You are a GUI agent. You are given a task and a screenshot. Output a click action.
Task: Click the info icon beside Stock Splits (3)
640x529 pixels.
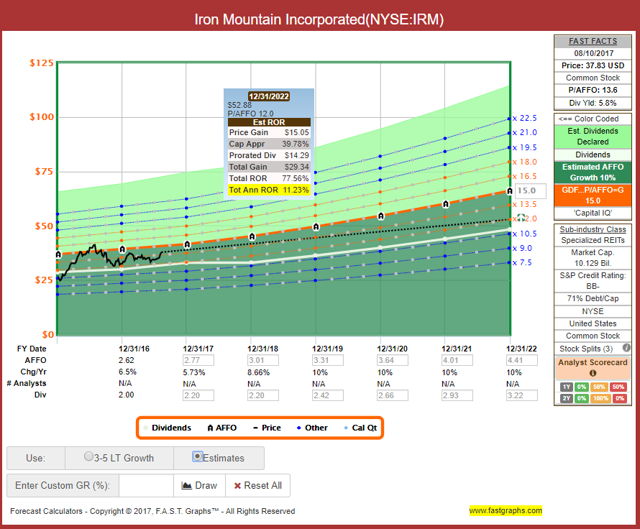(626, 348)
